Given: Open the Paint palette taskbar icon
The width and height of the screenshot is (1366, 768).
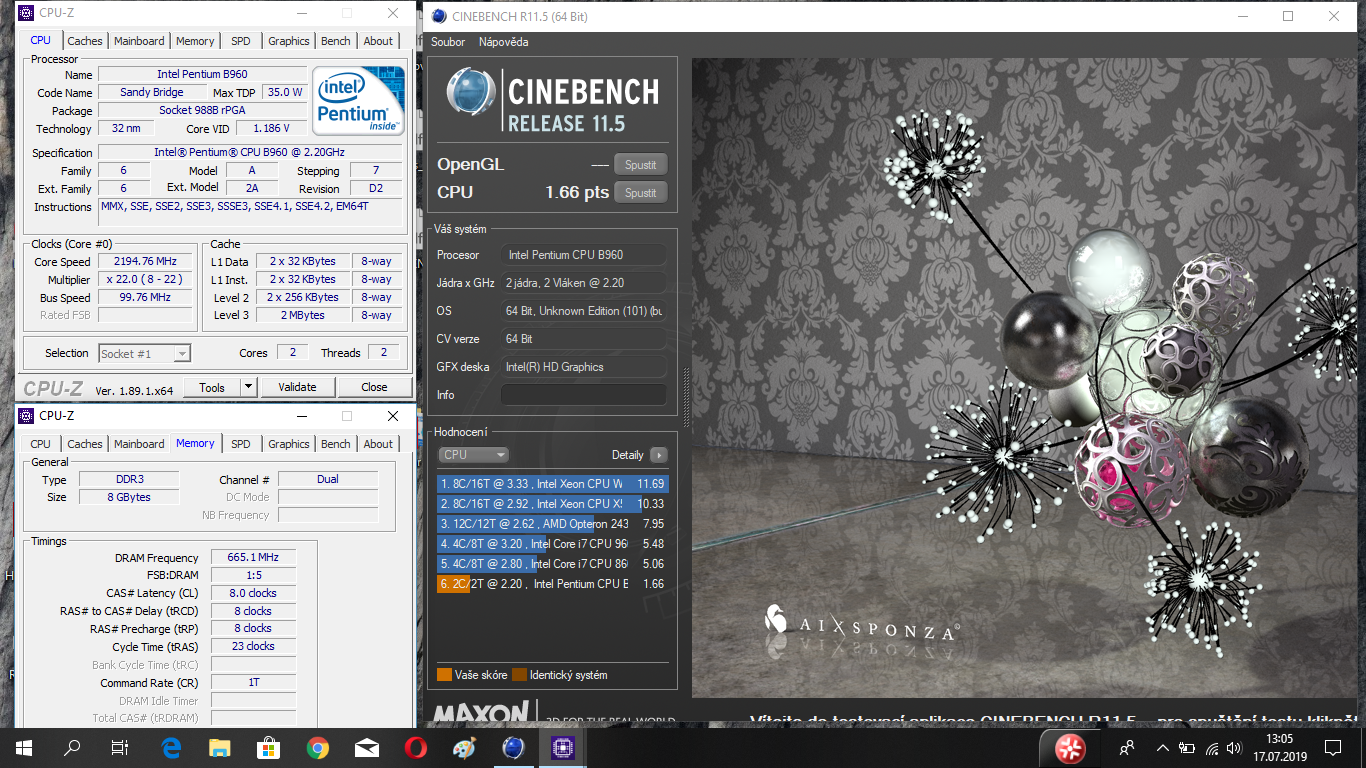Looking at the screenshot, I should tap(465, 747).
